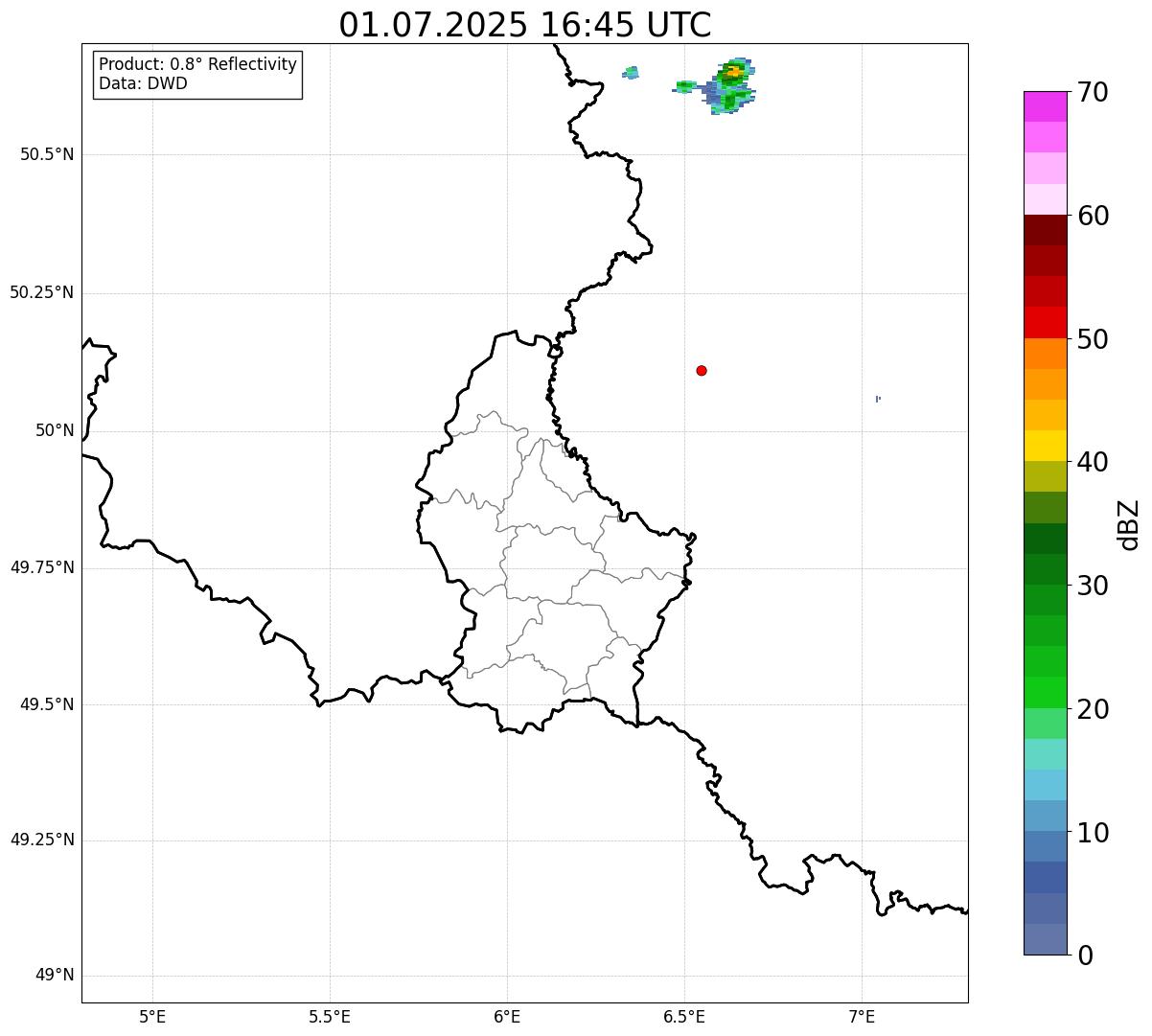Click the "49.25°N" latitude label
Screen dimensions: 1152x1036
coord(42,840)
